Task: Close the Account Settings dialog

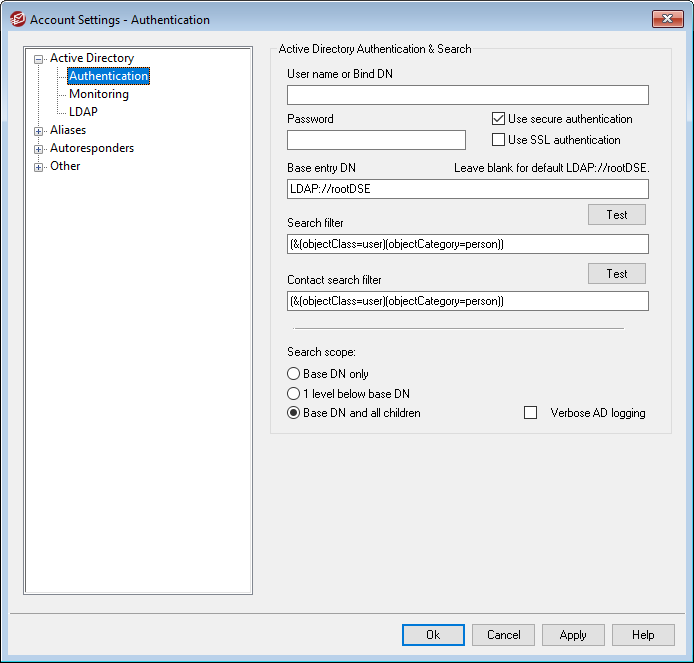Action: click(x=667, y=19)
